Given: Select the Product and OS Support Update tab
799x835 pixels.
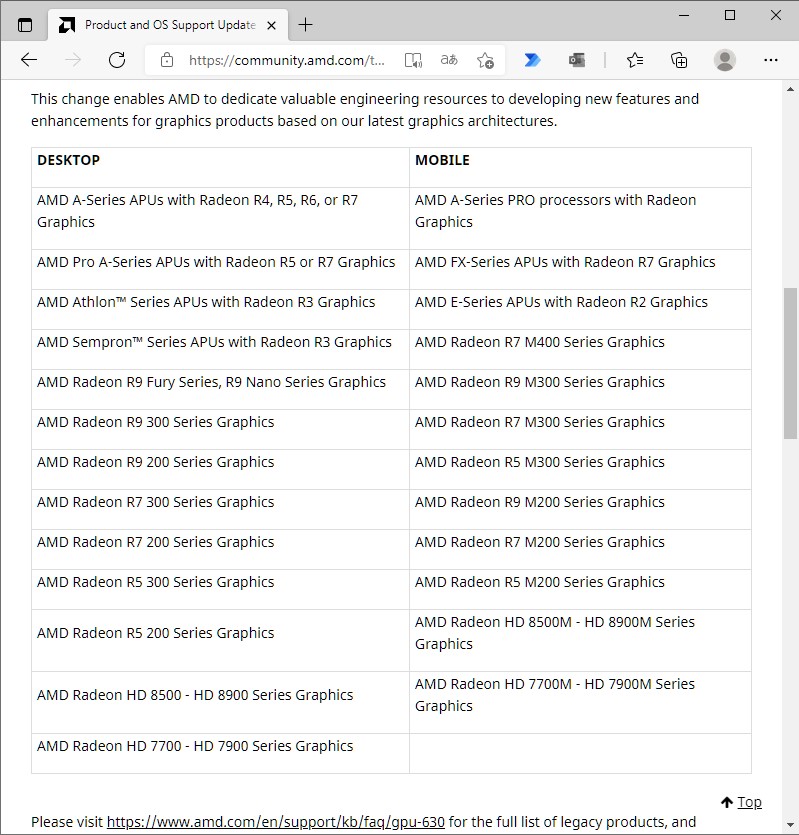Looking at the screenshot, I should point(170,25).
